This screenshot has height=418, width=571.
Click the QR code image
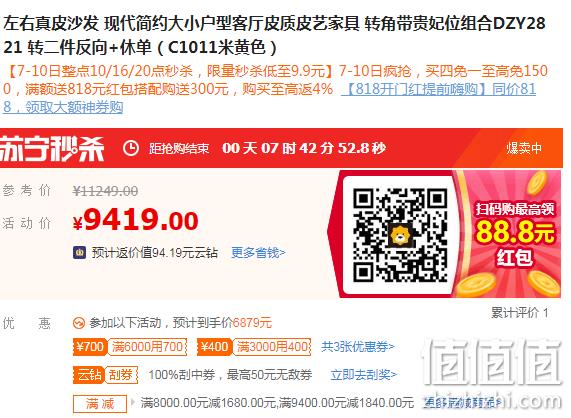point(400,235)
